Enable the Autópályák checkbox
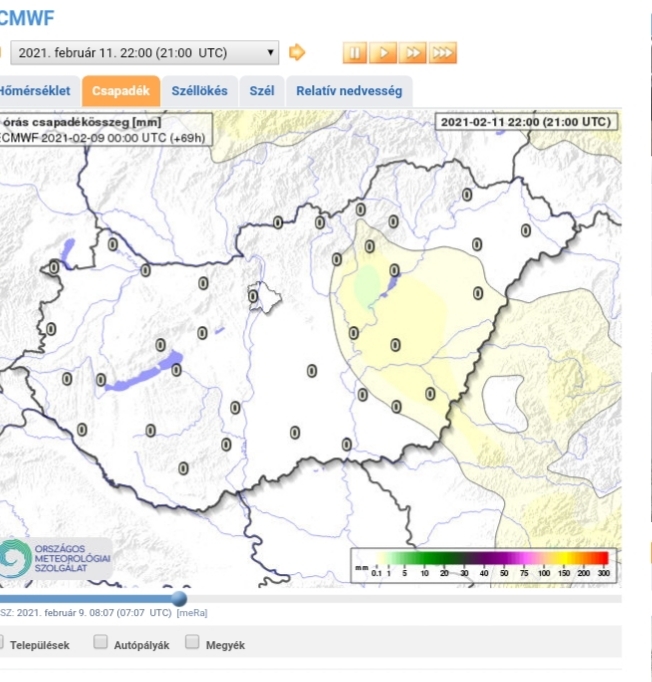Viewport: 652px width, 682px height. point(101,643)
